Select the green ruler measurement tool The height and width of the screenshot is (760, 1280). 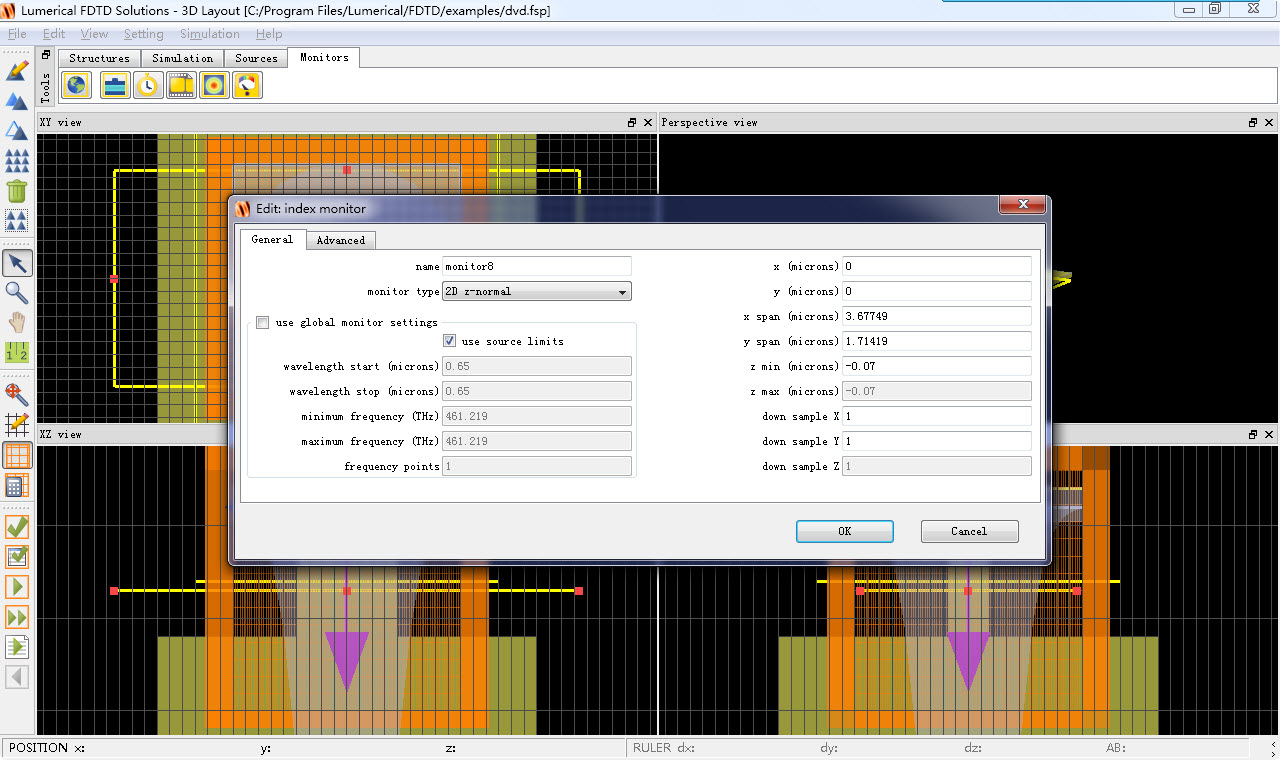tap(17, 352)
